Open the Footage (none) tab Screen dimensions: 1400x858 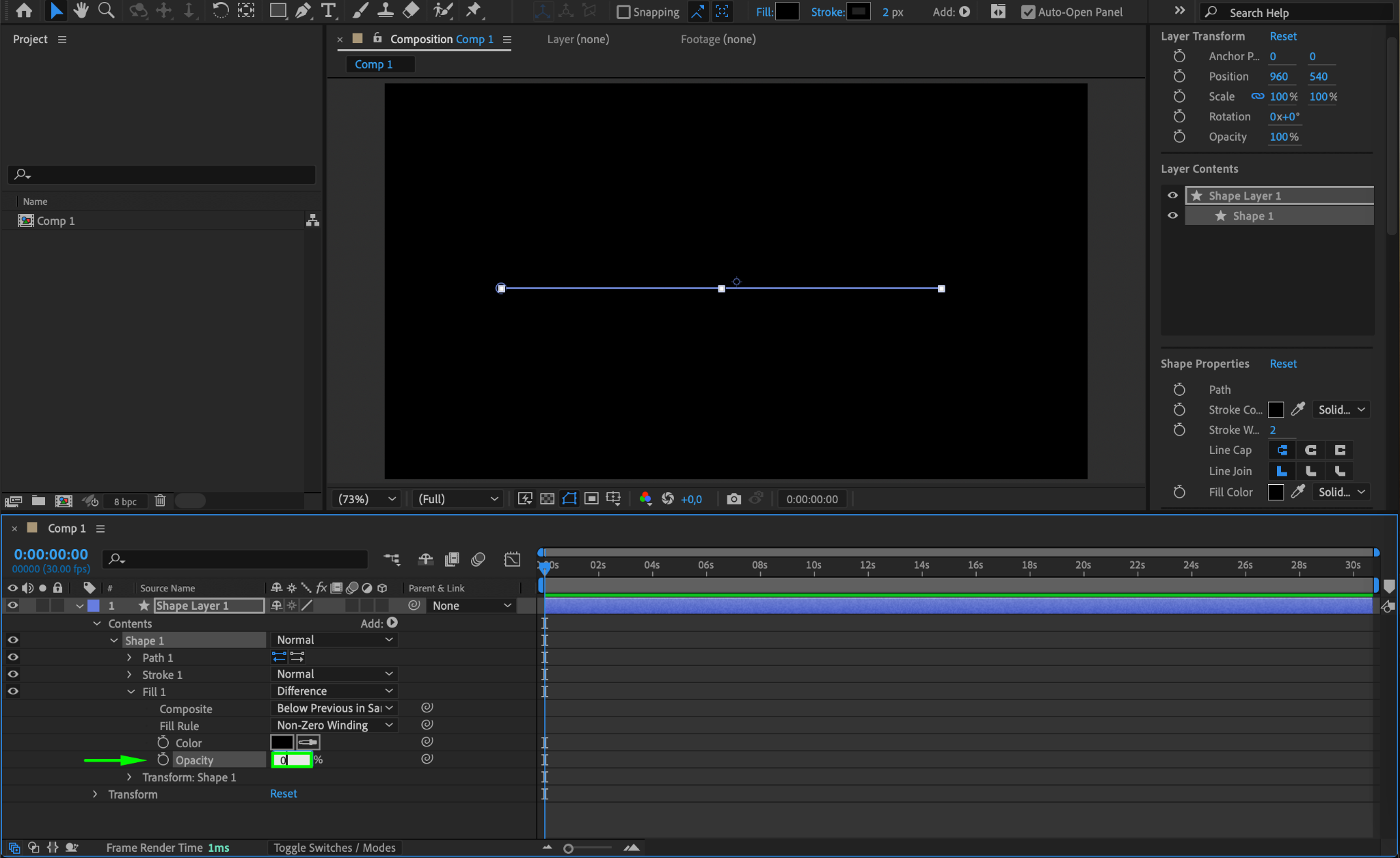(718, 39)
